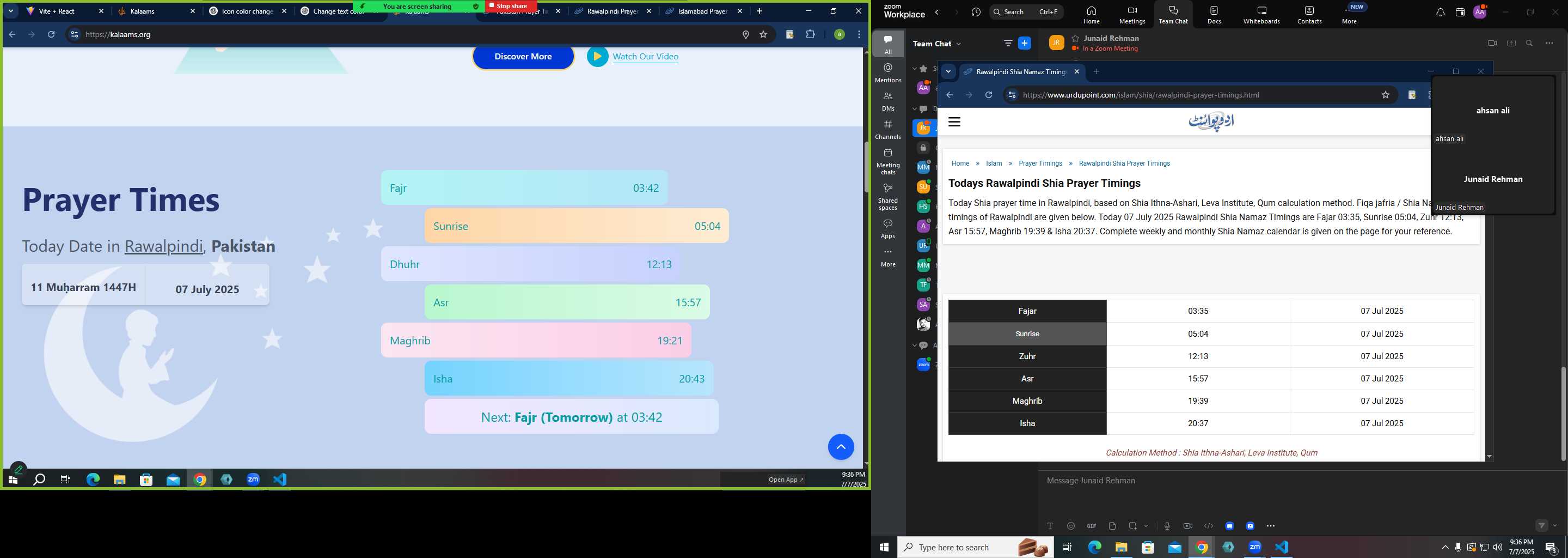Open the Windows notification center icon
Screen dimensions: 1568x558
1551,547
